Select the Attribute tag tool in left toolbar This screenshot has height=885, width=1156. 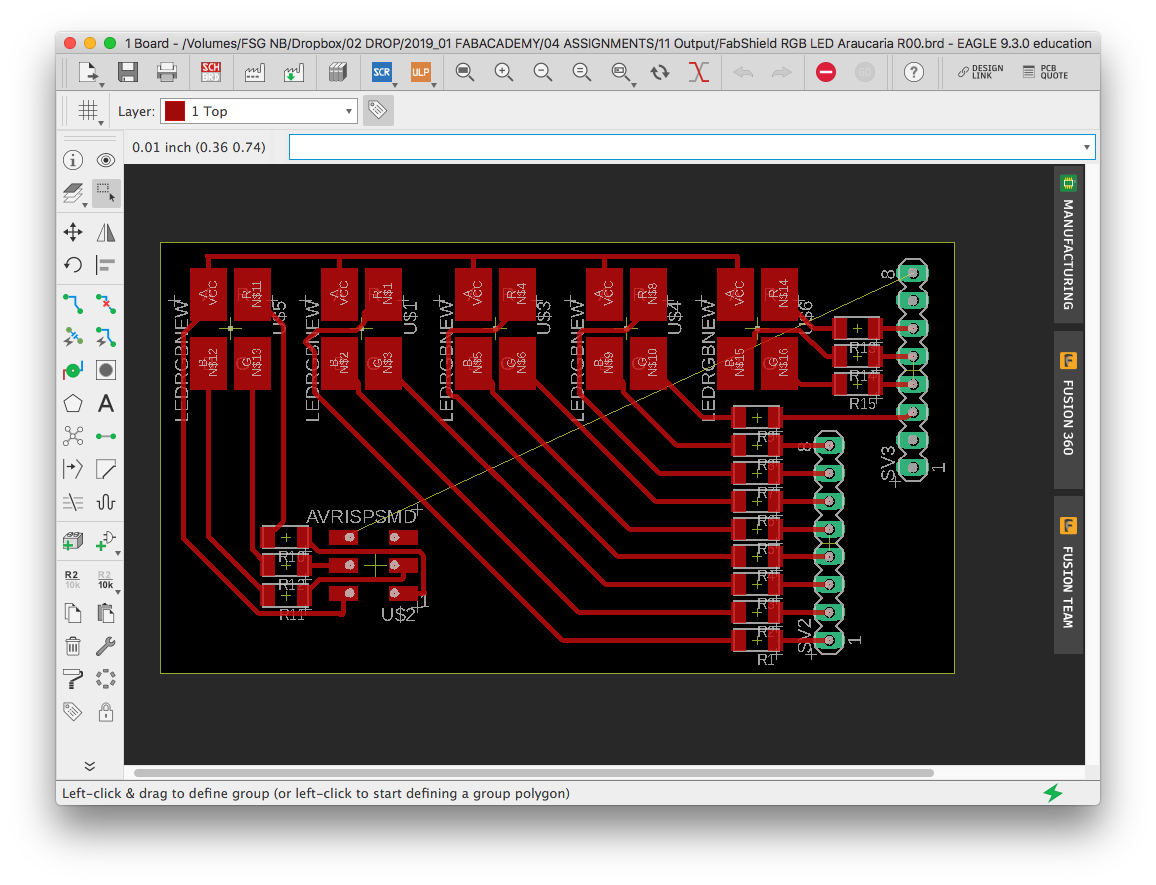72,712
